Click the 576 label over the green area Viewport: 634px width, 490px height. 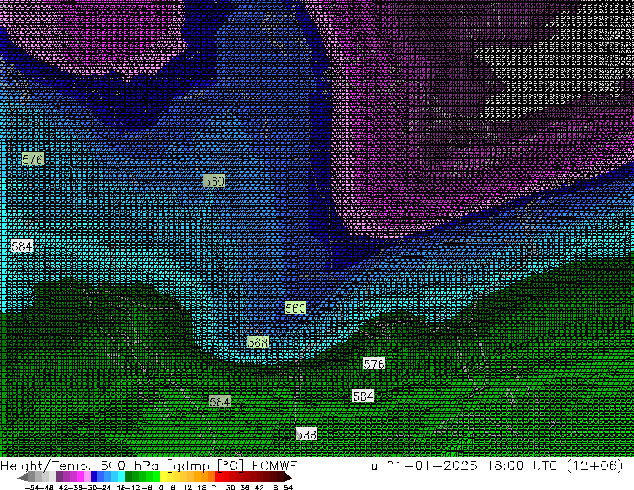coord(374,364)
